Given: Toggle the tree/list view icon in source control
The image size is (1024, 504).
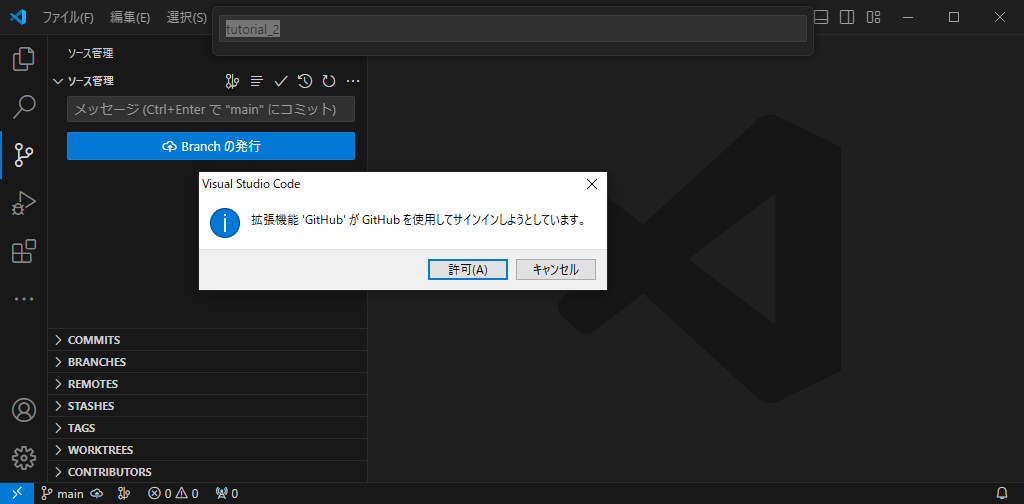Looking at the screenshot, I should 257,81.
